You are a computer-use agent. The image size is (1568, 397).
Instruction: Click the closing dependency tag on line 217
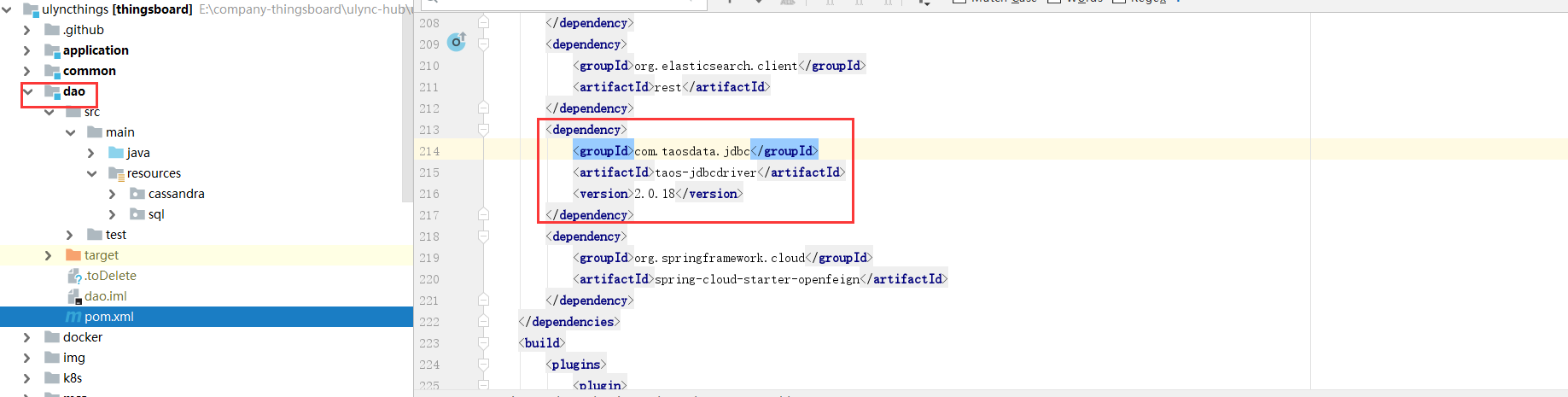pyautogui.click(x=590, y=215)
